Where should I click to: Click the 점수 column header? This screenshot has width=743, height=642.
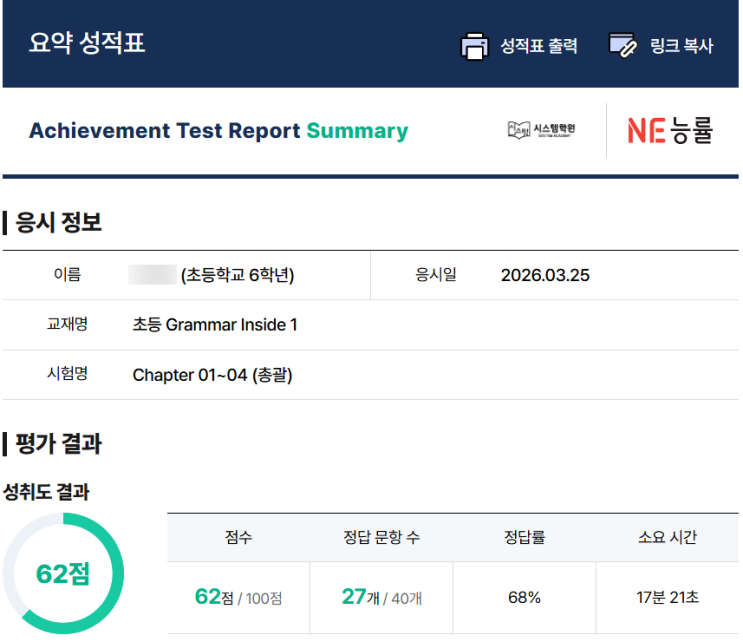pos(239,537)
